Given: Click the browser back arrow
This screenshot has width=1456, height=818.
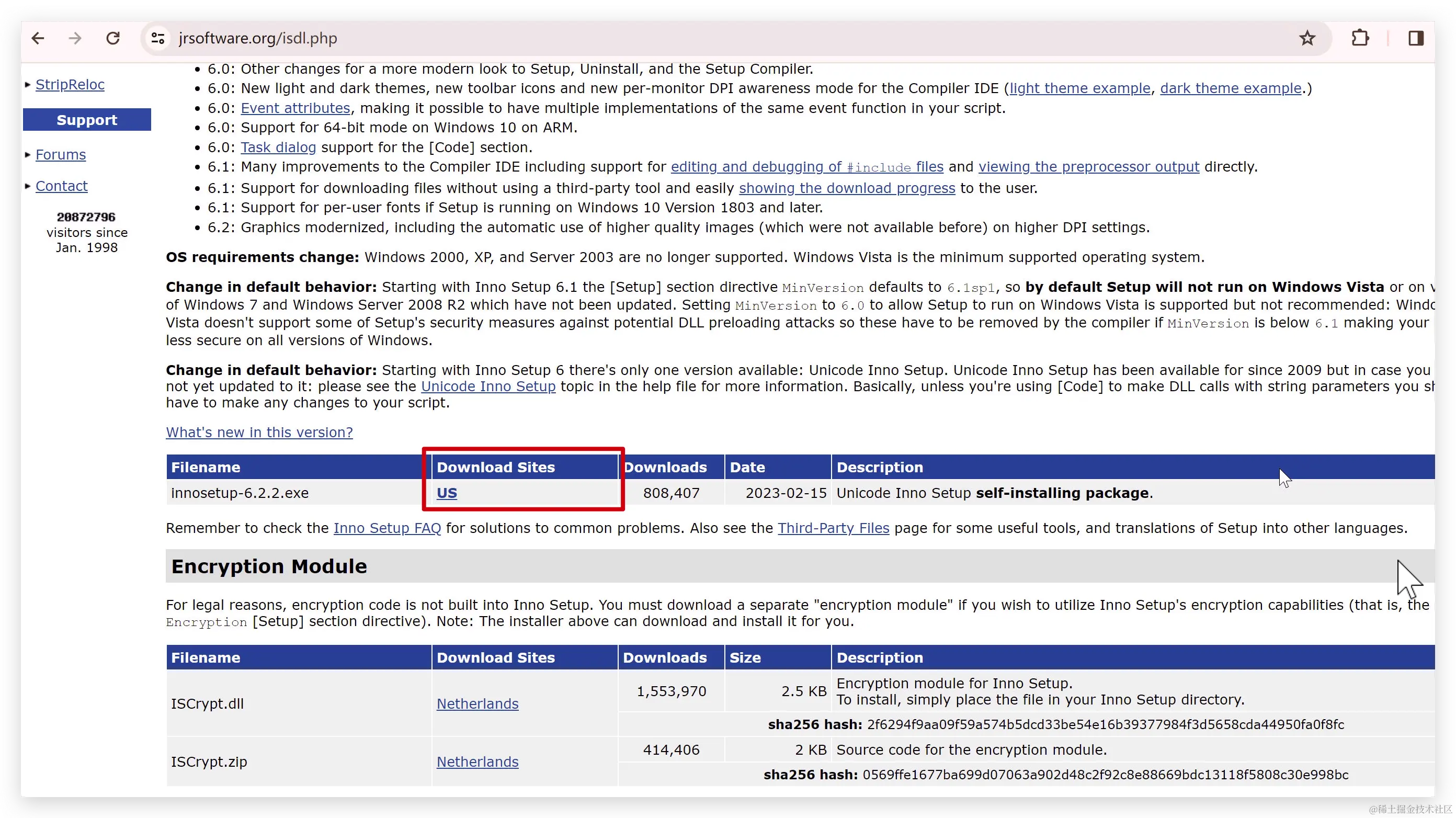Looking at the screenshot, I should tap(38, 38).
